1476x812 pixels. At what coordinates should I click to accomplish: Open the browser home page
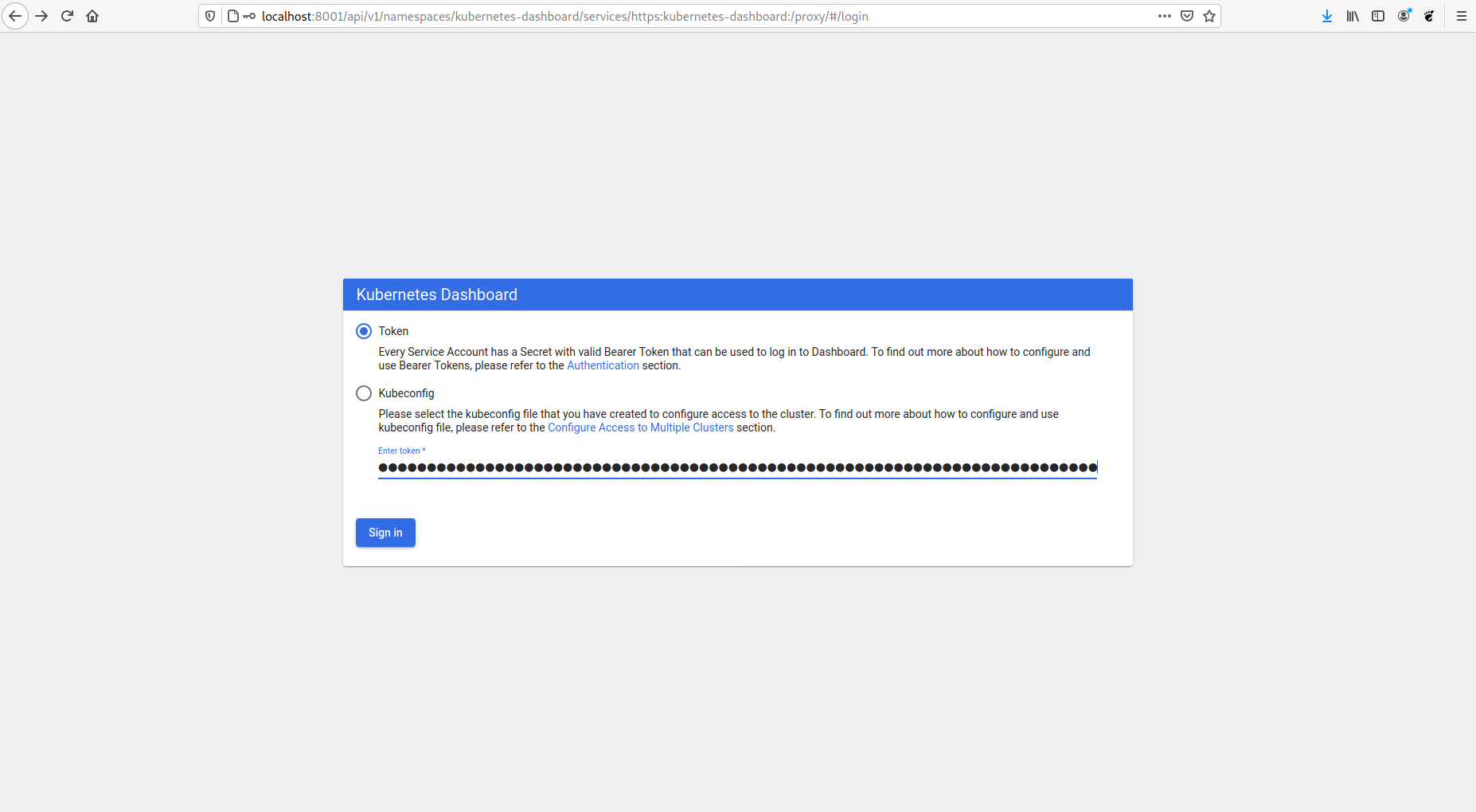[x=92, y=16]
